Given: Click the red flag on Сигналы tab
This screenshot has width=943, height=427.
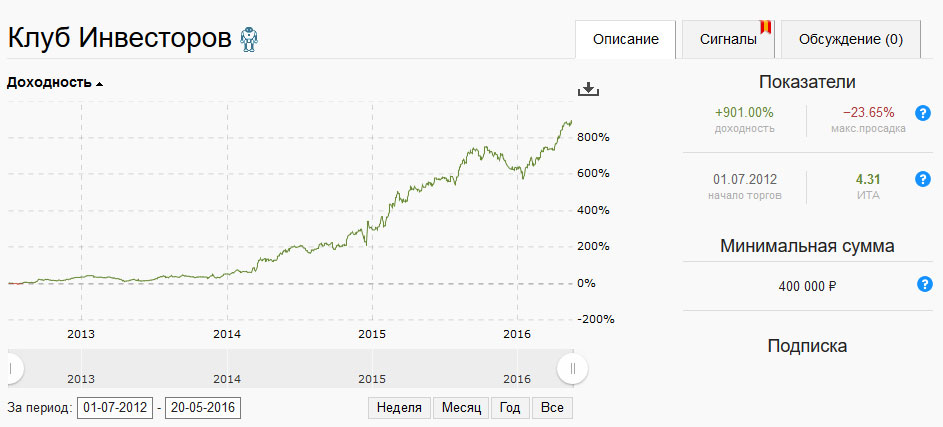Looking at the screenshot, I should point(768,26).
